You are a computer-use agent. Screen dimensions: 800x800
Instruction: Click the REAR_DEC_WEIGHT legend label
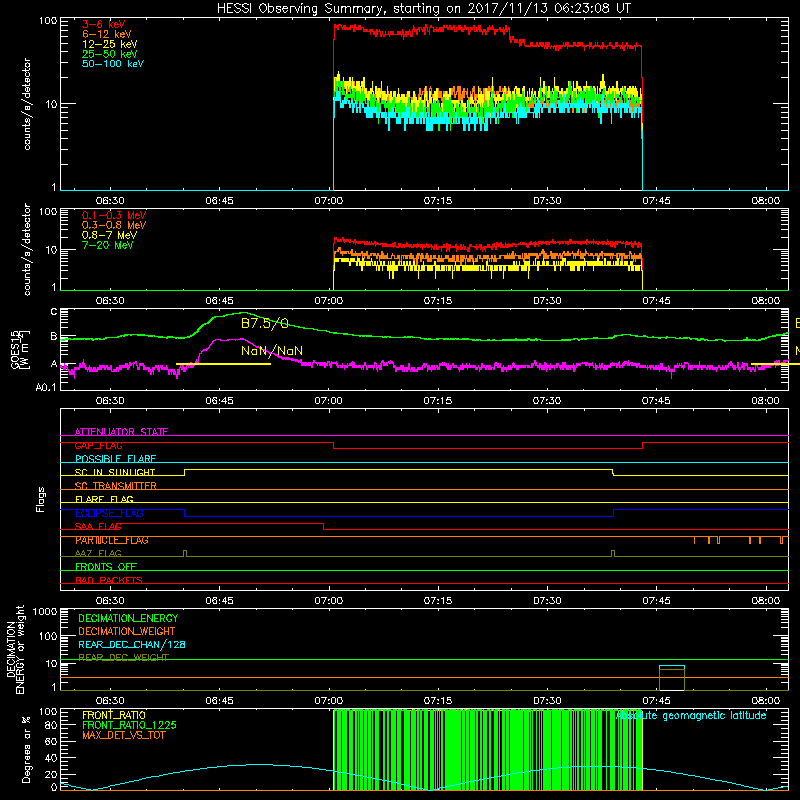[123, 658]
